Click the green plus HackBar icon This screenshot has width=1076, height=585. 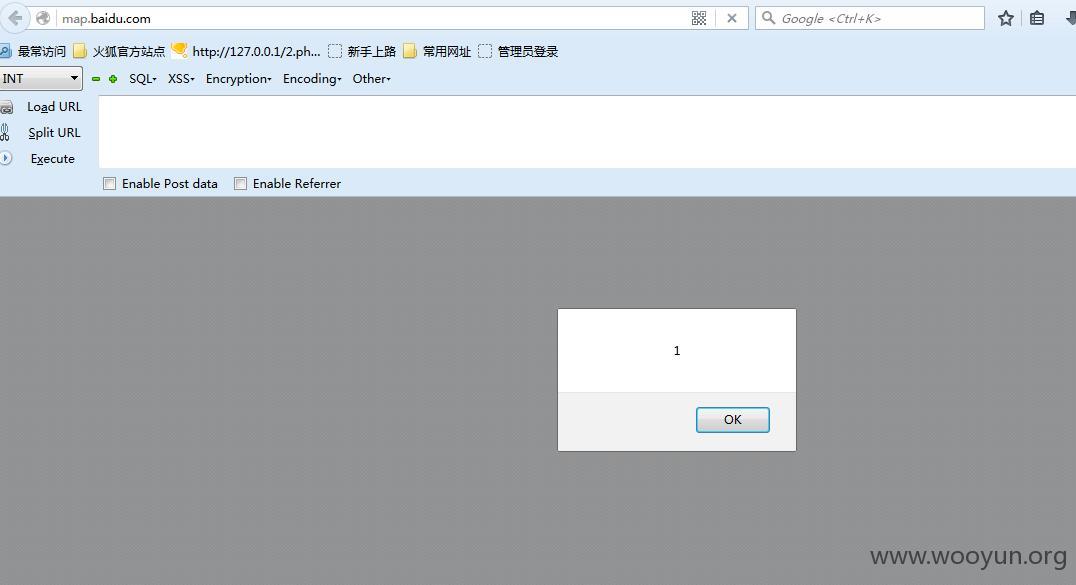click(113, 79)
